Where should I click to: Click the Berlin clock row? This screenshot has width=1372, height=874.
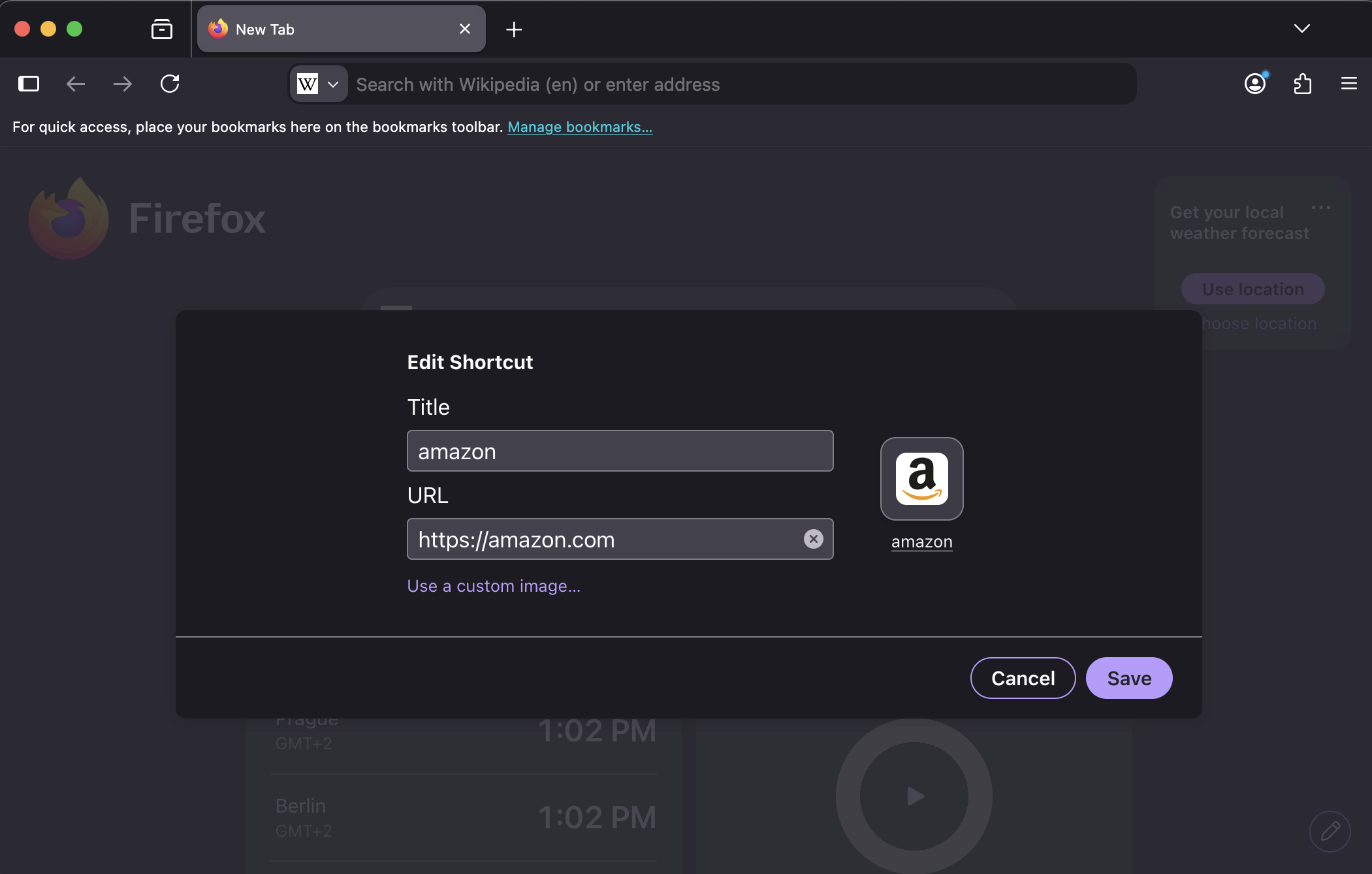(x=463, y=818)
